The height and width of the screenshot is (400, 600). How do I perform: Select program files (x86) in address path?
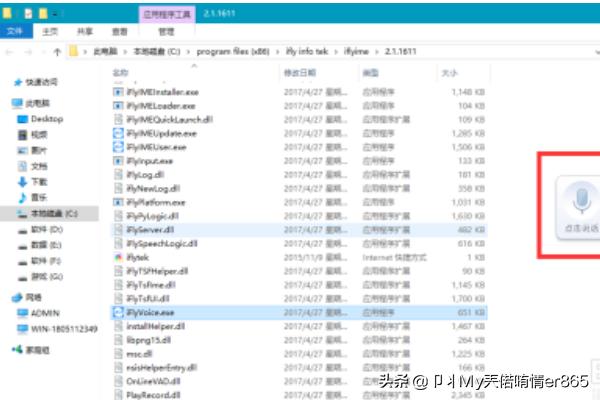(x=233, y=51)
